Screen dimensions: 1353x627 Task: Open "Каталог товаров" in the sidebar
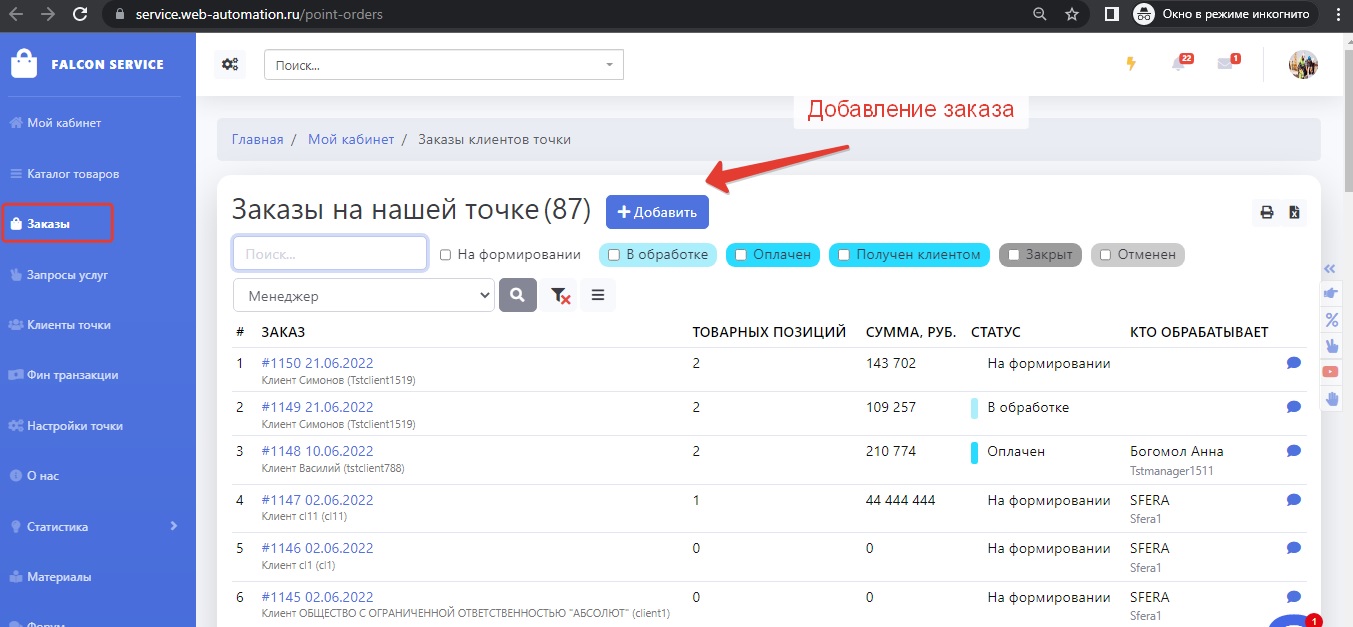click(73, 174)
